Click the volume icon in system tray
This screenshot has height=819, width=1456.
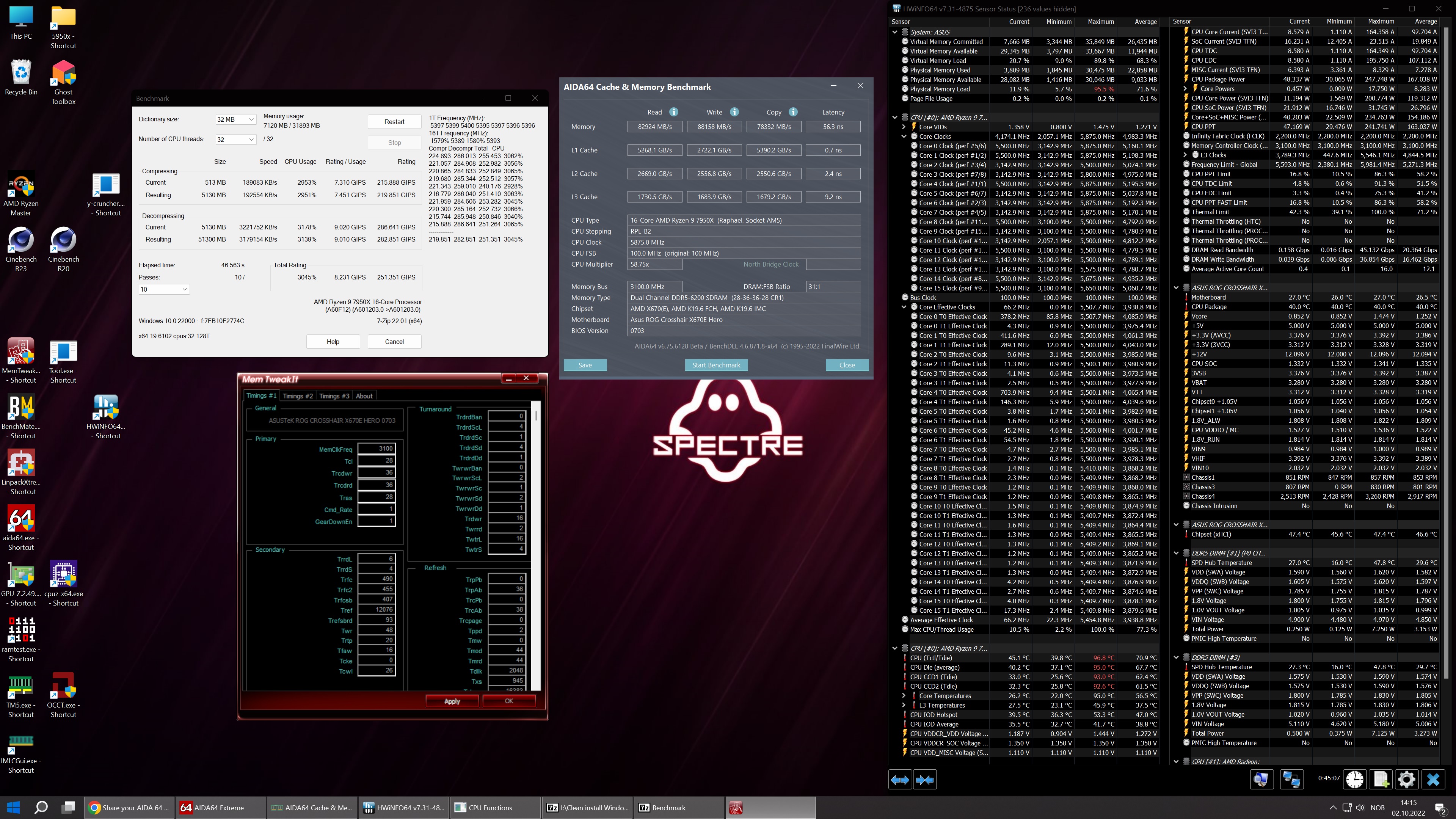coord(1360,808)
